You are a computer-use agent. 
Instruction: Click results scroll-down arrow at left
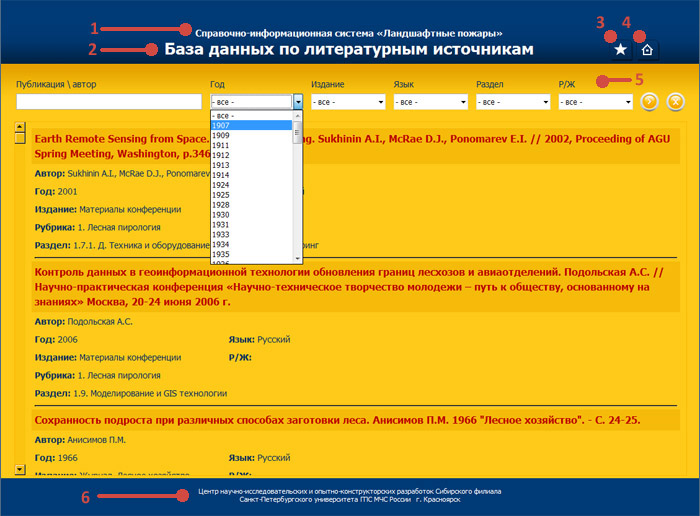(20, 469)
